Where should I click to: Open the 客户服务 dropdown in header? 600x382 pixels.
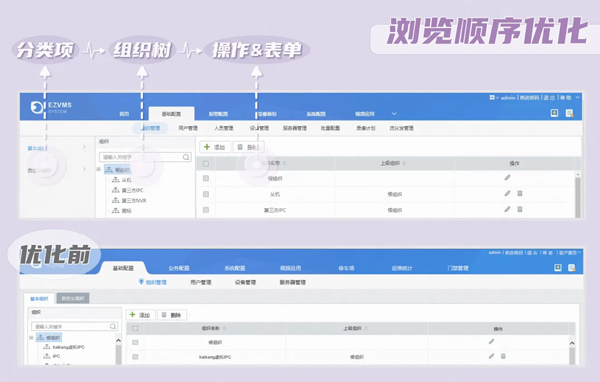pyautogui.click(x=570, y=253)
